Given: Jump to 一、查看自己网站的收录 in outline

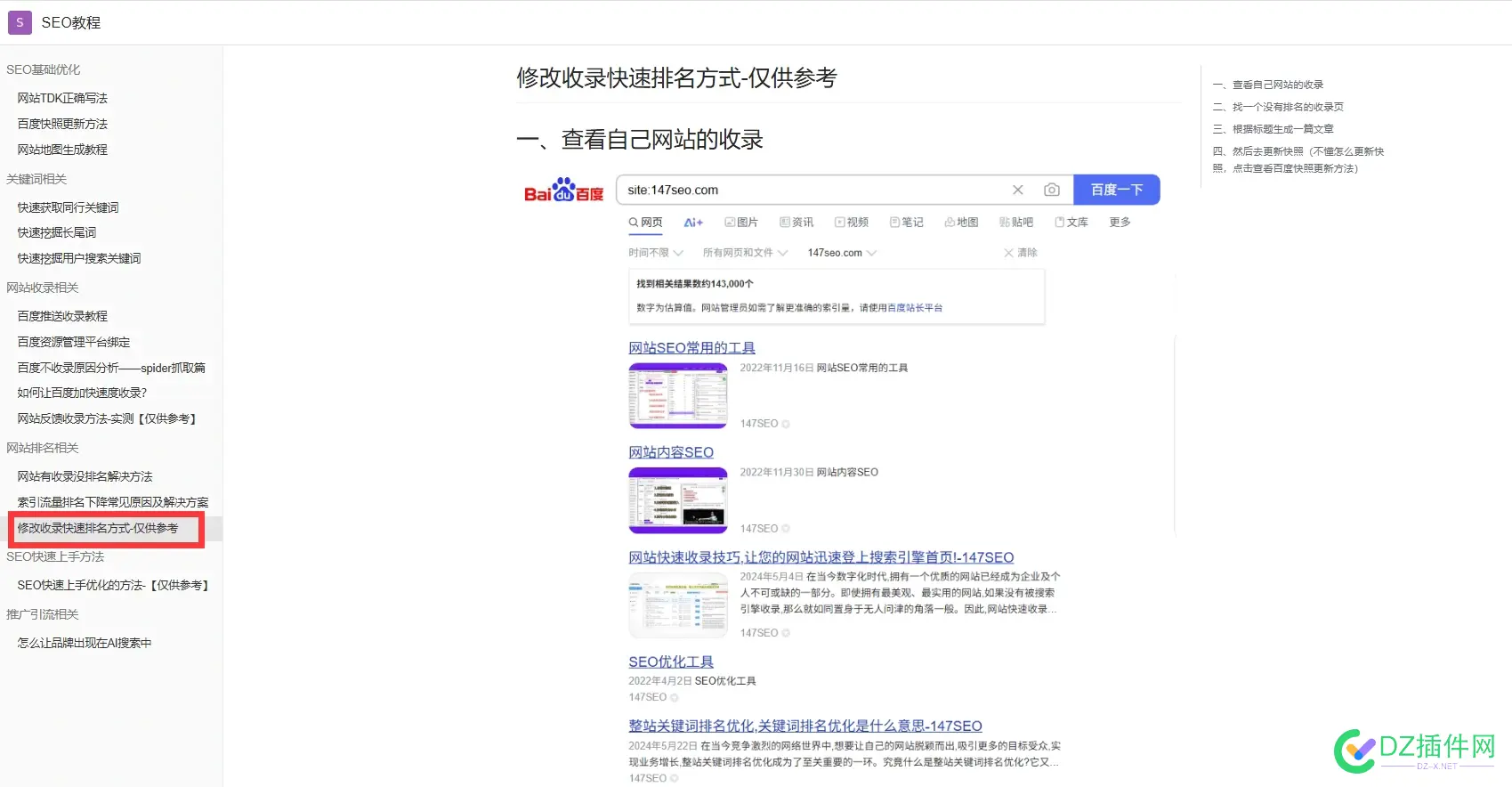Looking at the screenshot, I should click(x=1268, y=85).
